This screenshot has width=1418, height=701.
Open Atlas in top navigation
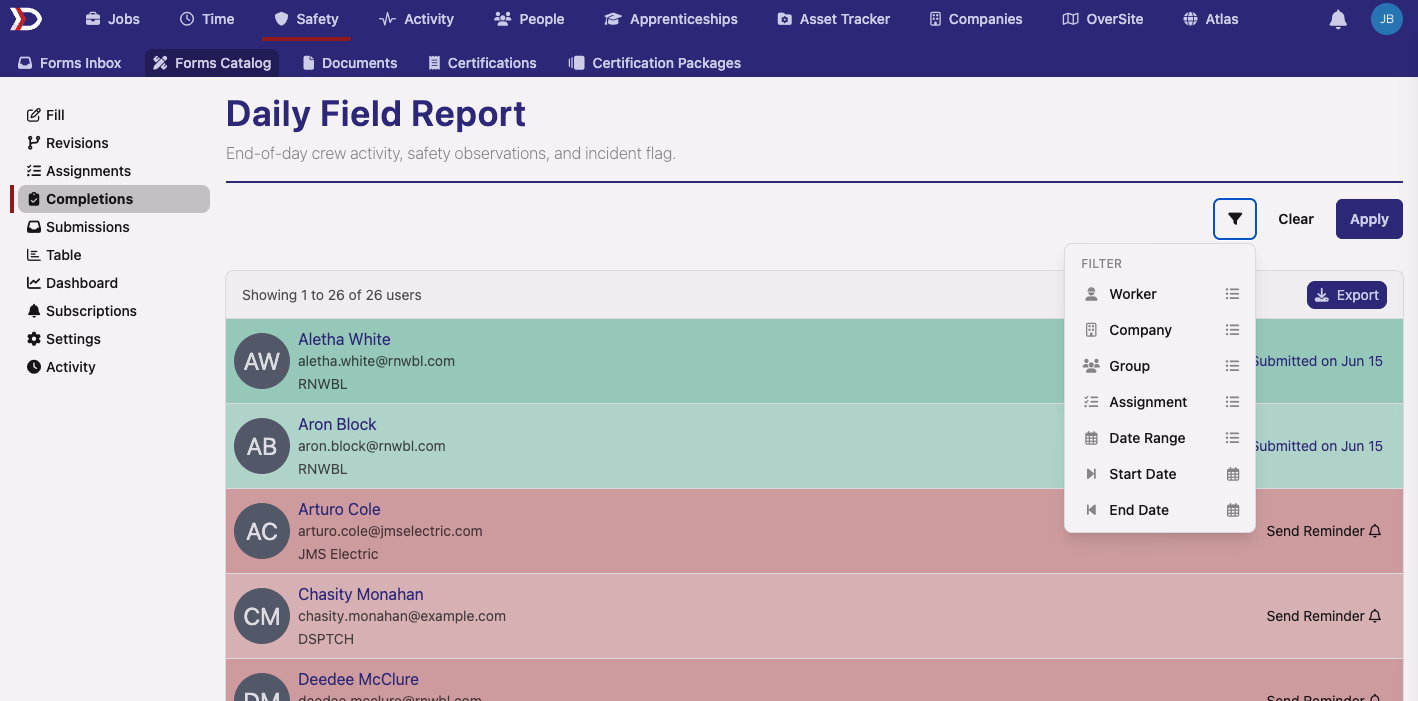point(1210,19)
